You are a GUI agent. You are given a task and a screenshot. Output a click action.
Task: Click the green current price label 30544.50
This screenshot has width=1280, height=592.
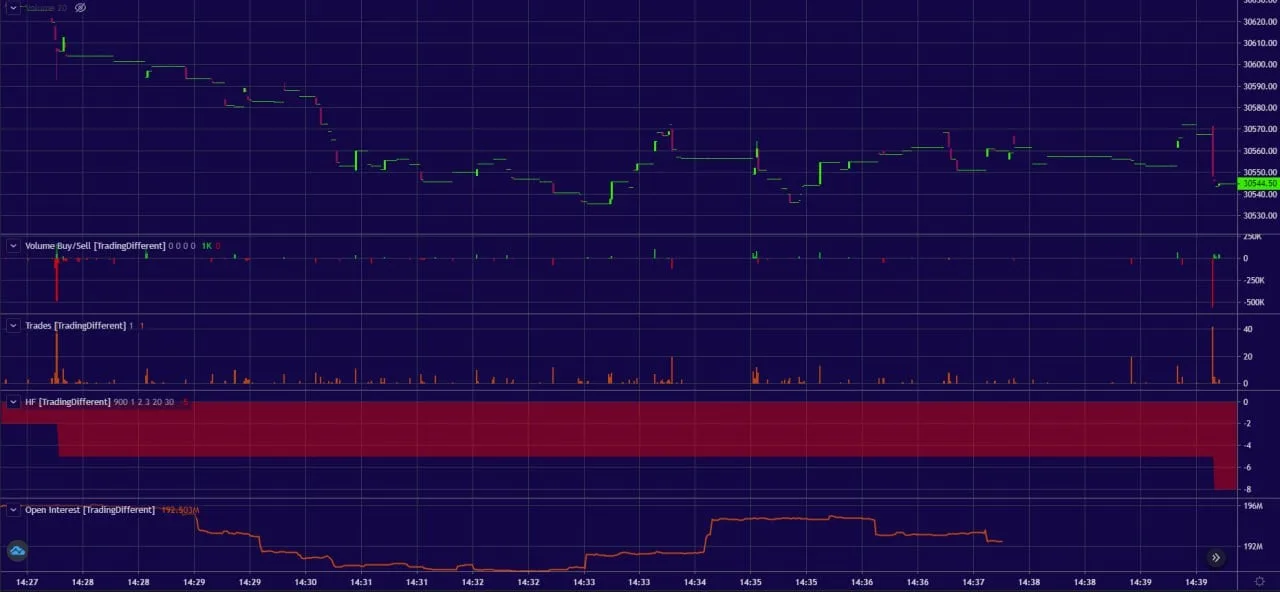tap(1258, 183)
